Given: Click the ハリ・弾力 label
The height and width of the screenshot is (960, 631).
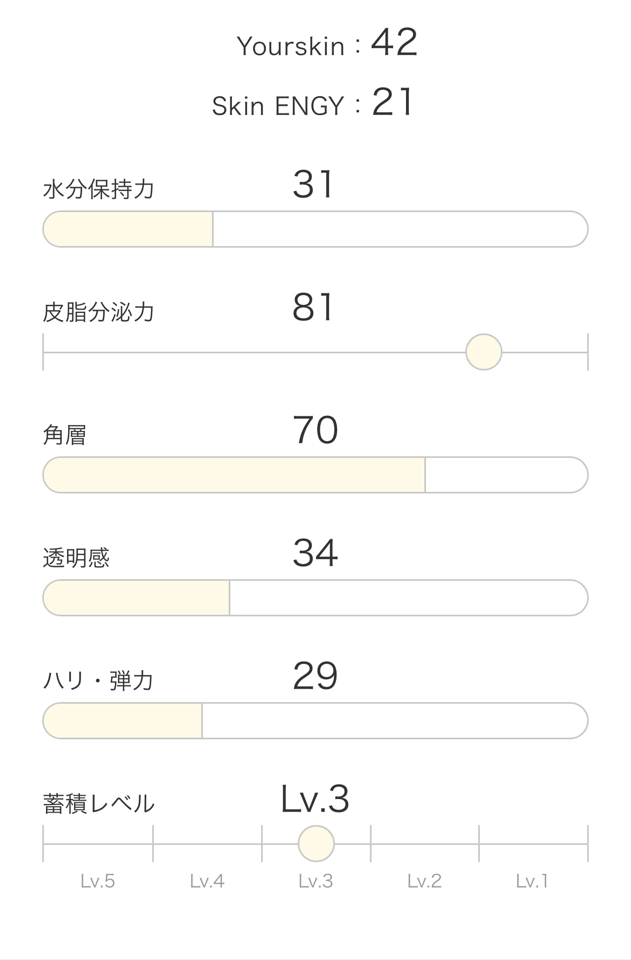Looking at the screenshot, I should (x=98, y=681).
